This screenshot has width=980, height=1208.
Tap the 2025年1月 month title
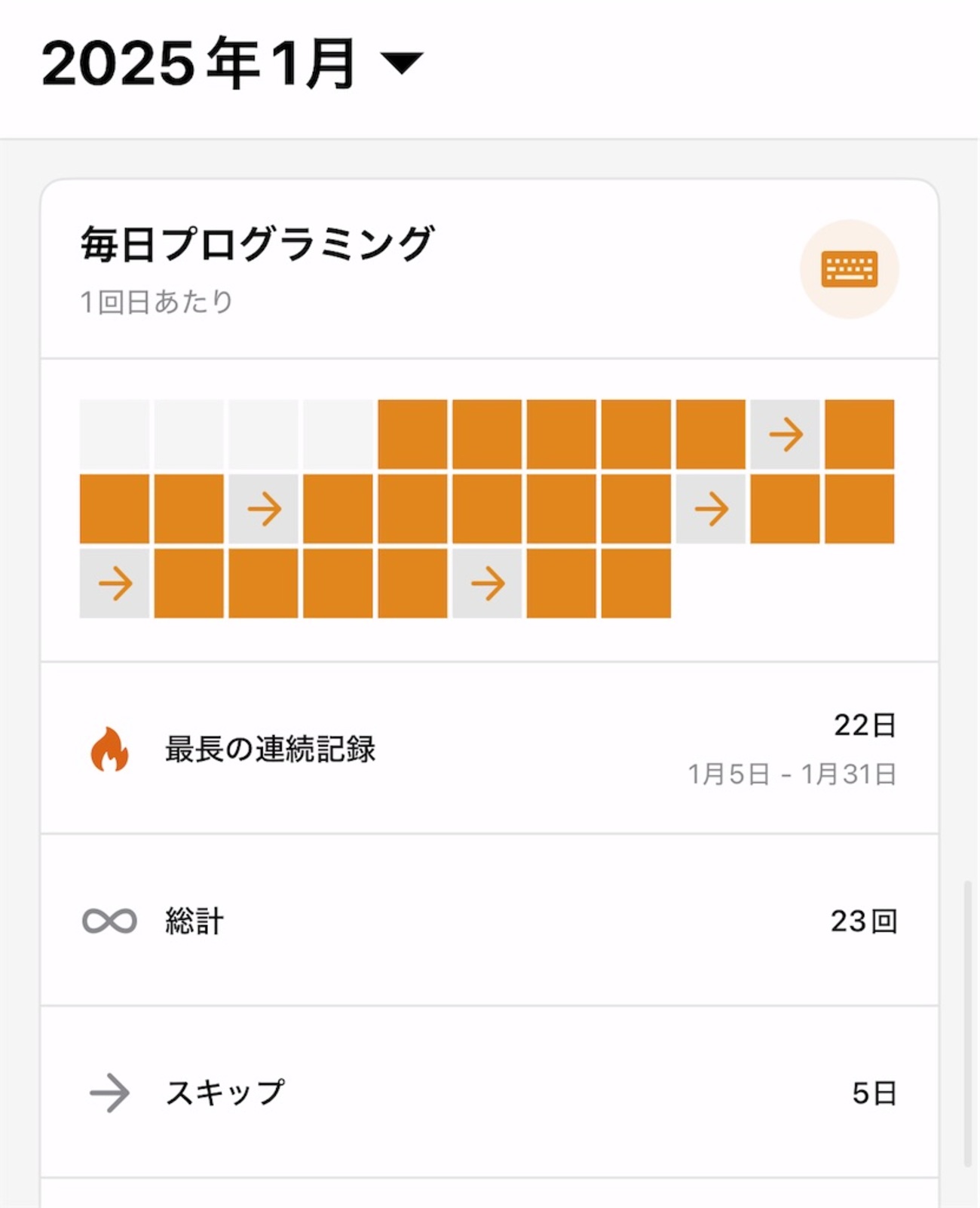(x=199, y=63)
